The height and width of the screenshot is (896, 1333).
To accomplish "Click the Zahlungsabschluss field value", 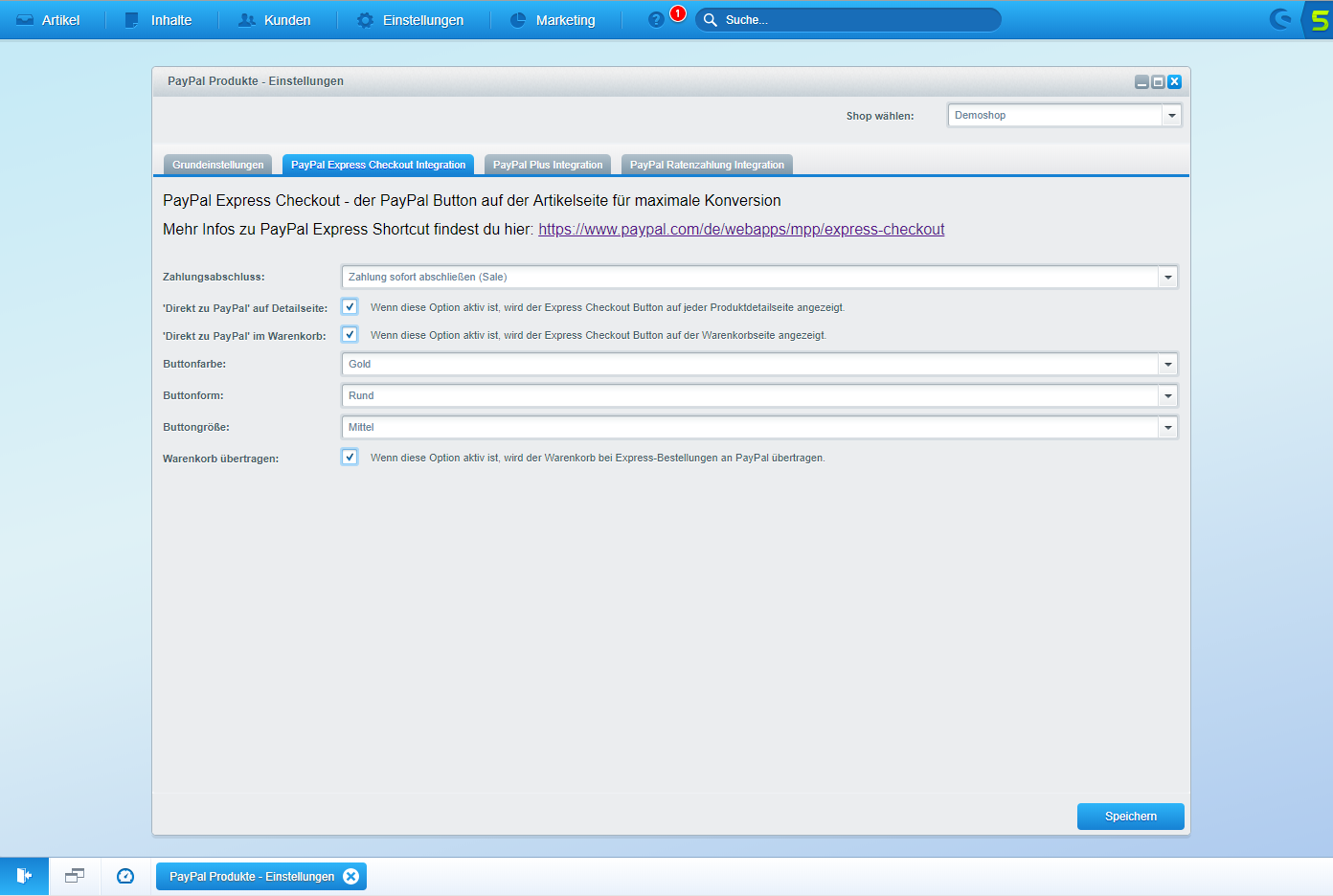I will point(750,278).
